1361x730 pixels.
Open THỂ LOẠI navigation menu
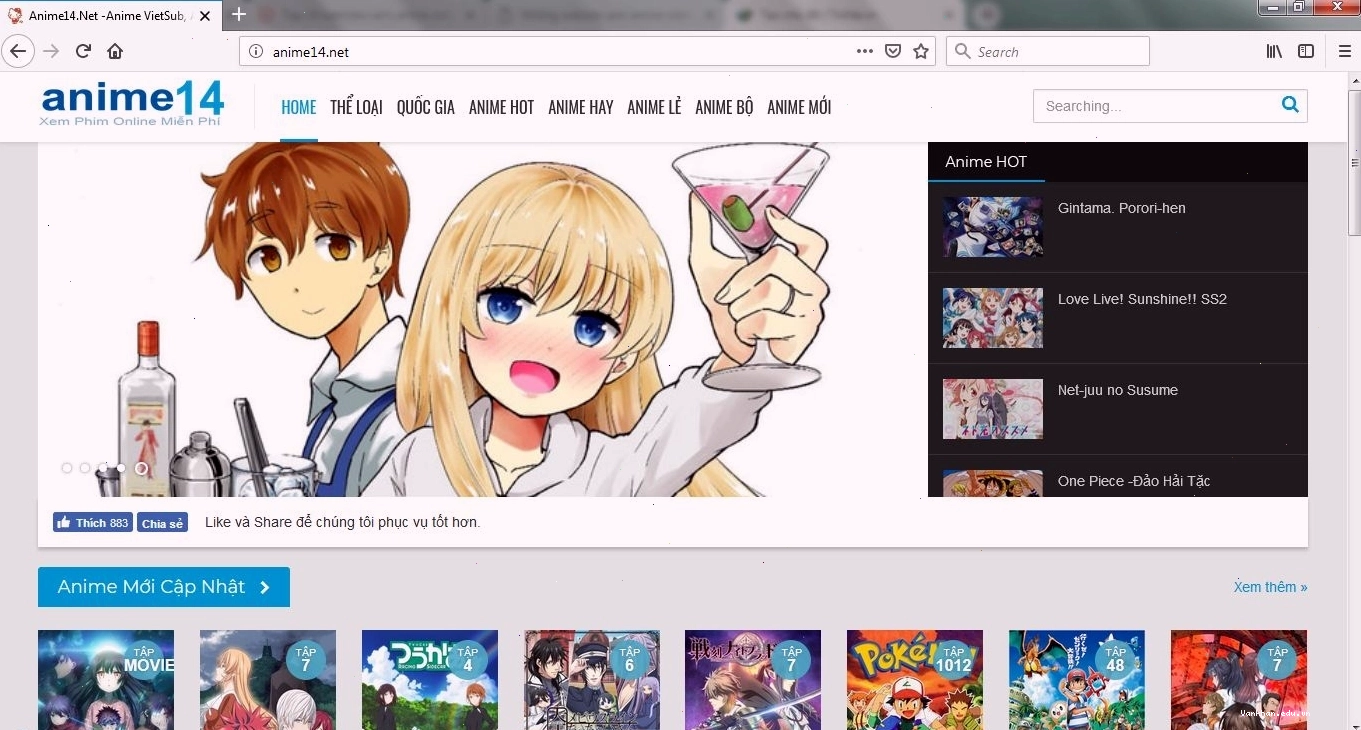[356, 107]
